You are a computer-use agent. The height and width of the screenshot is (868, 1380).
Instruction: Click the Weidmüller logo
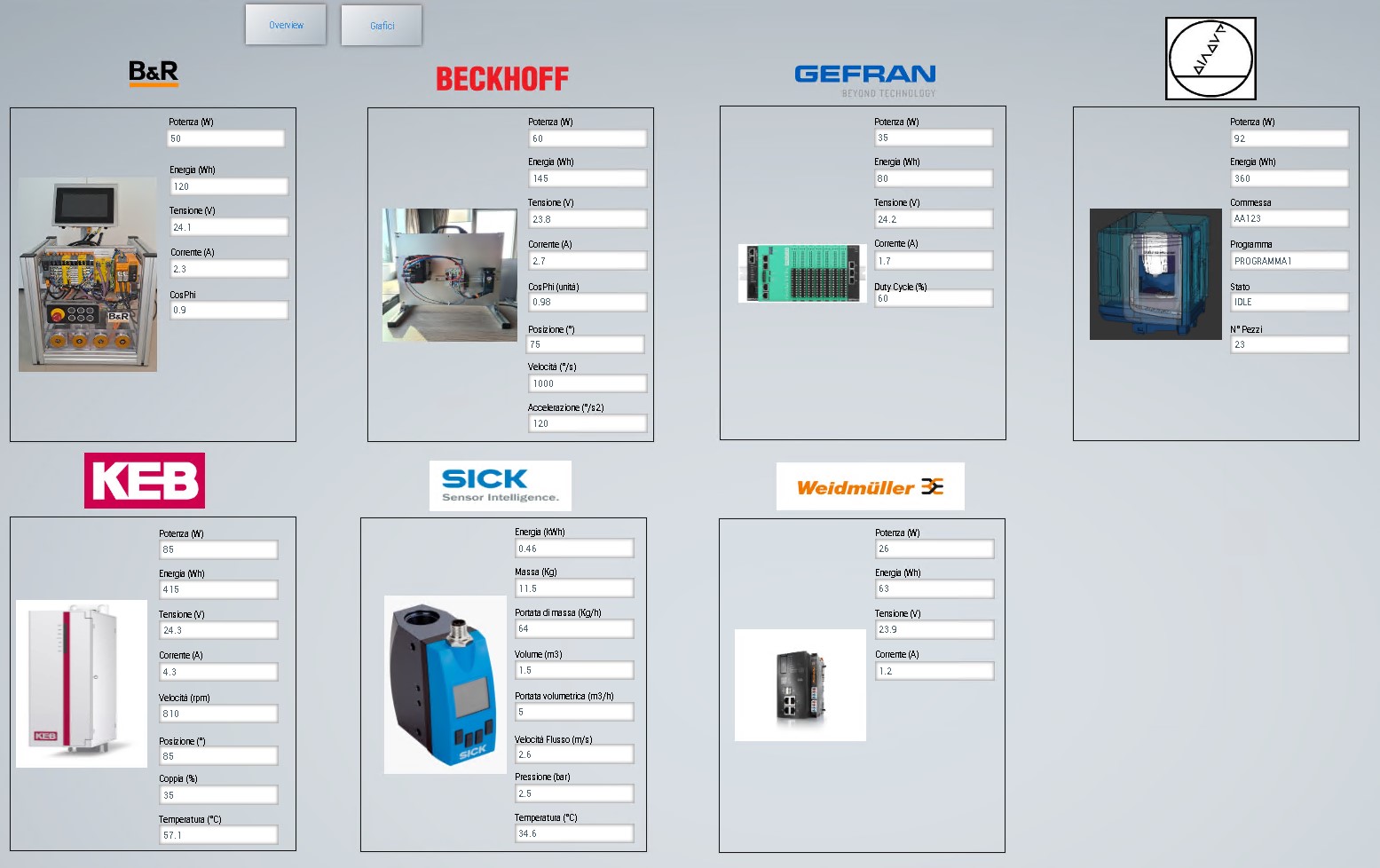click(x=870, y=486)
